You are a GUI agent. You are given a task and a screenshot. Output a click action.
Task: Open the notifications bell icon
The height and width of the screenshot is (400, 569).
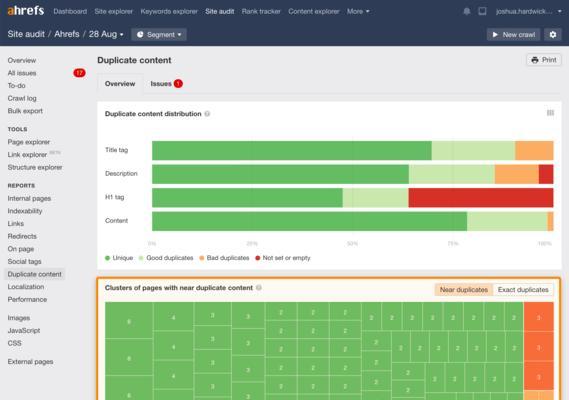(467, 11)
